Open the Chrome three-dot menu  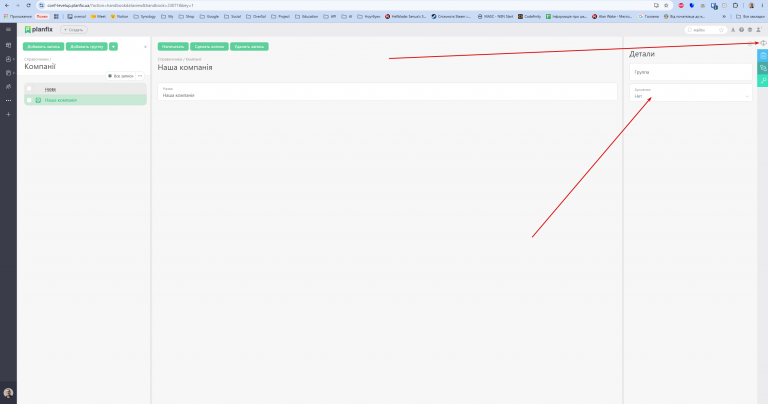(x=763, y=5)
